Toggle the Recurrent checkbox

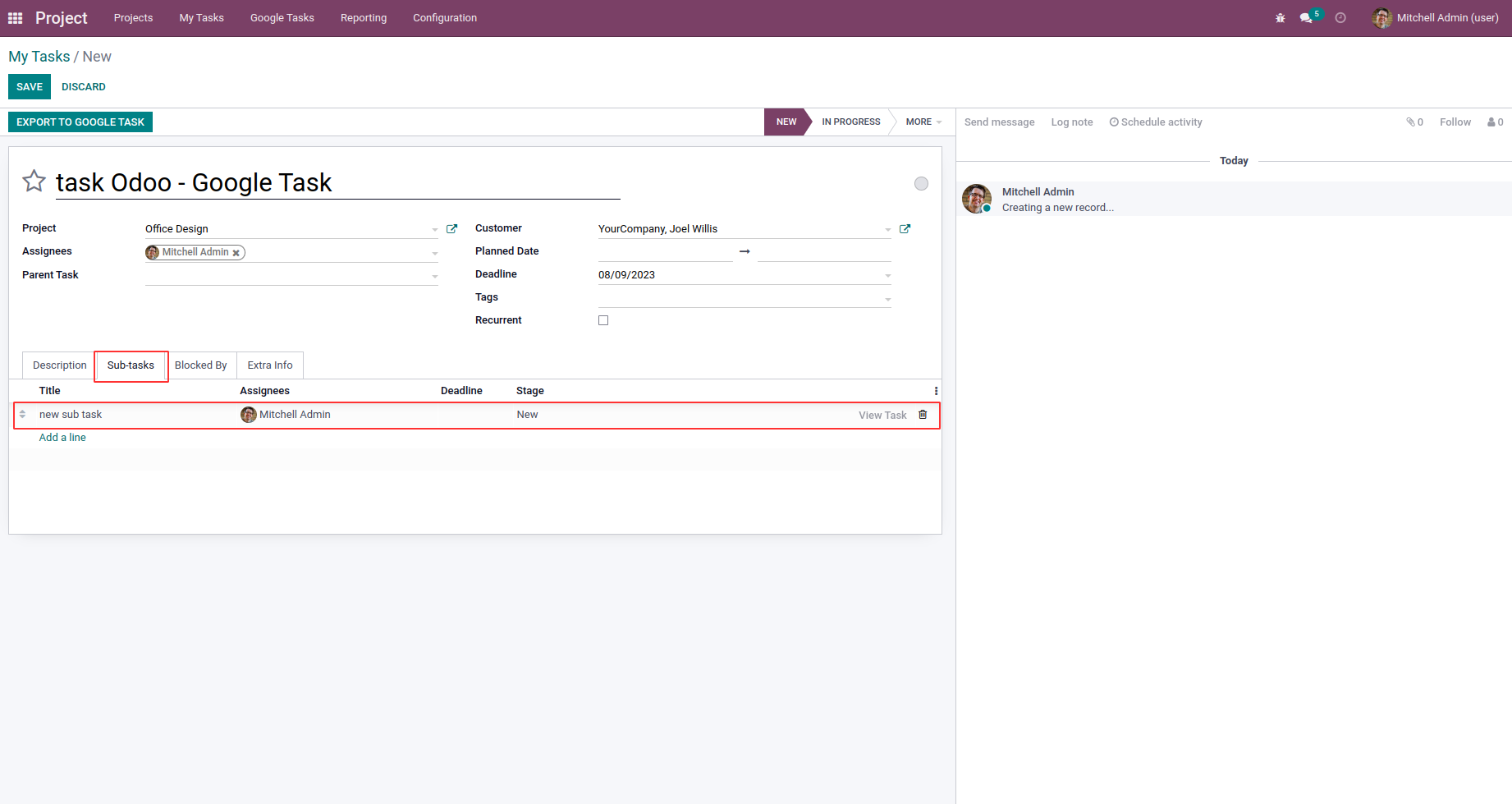coord(603,320)
